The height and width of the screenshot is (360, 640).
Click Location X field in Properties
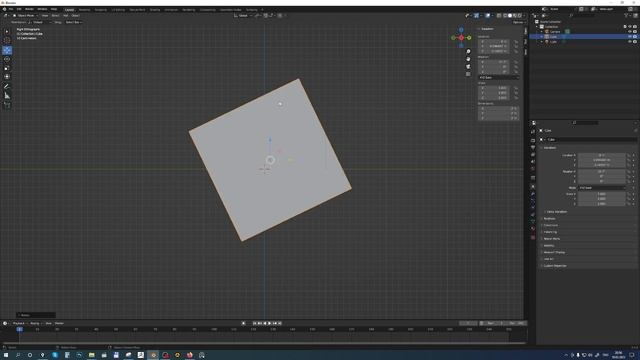602,155
